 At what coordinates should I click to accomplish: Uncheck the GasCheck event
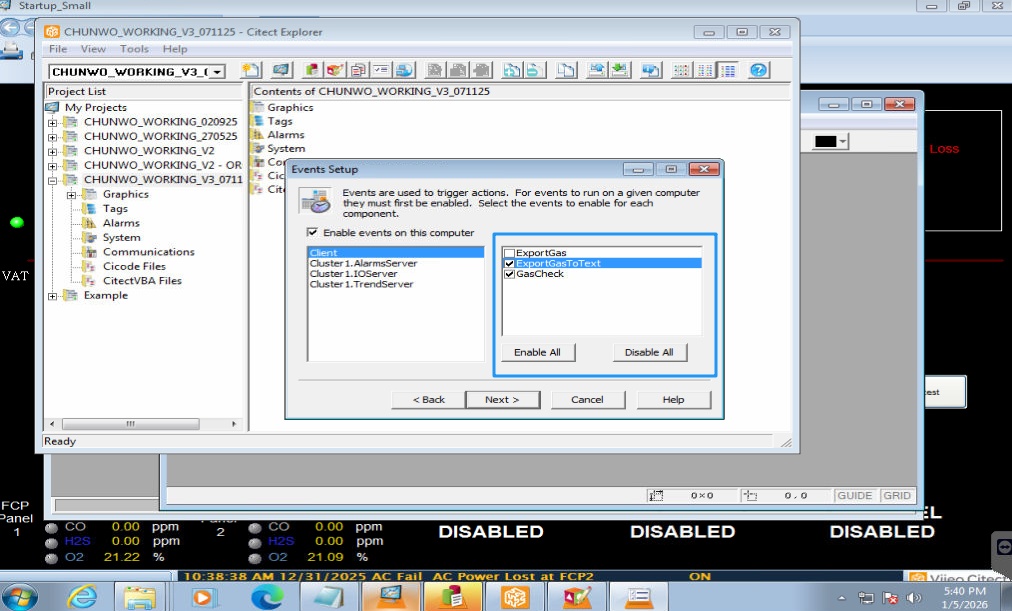tap(510, 274)
